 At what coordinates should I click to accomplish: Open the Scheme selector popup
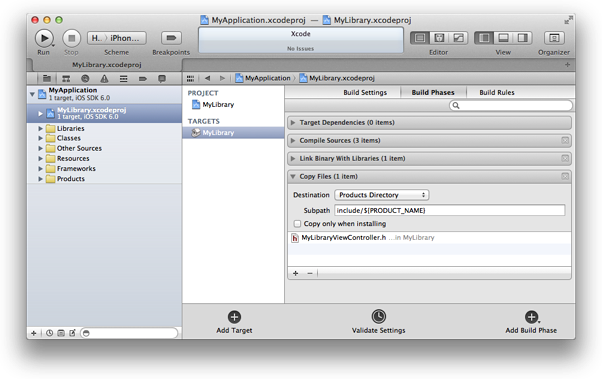click(x=117, y=38)
